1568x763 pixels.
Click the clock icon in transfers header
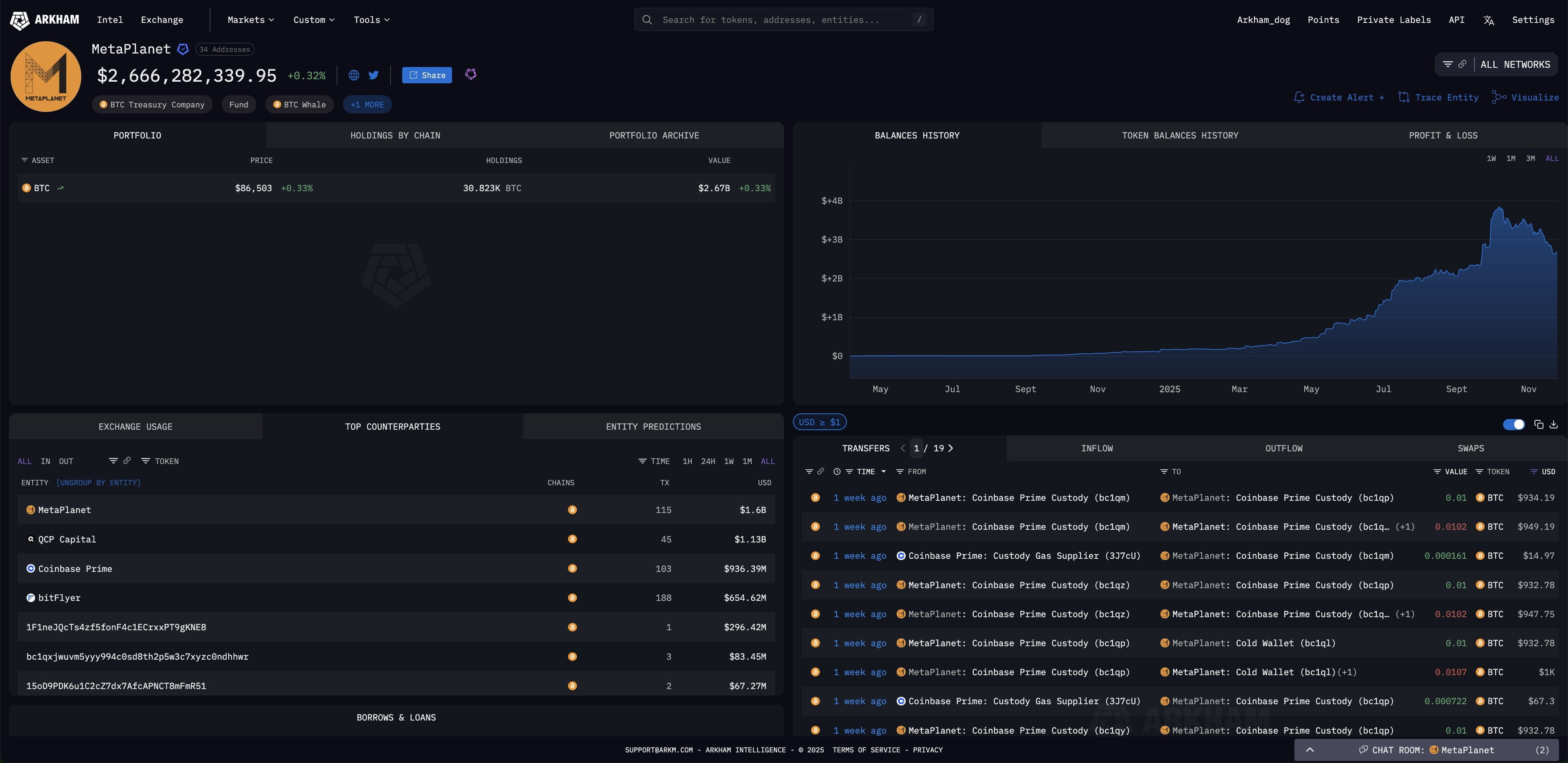pos(837,472)
